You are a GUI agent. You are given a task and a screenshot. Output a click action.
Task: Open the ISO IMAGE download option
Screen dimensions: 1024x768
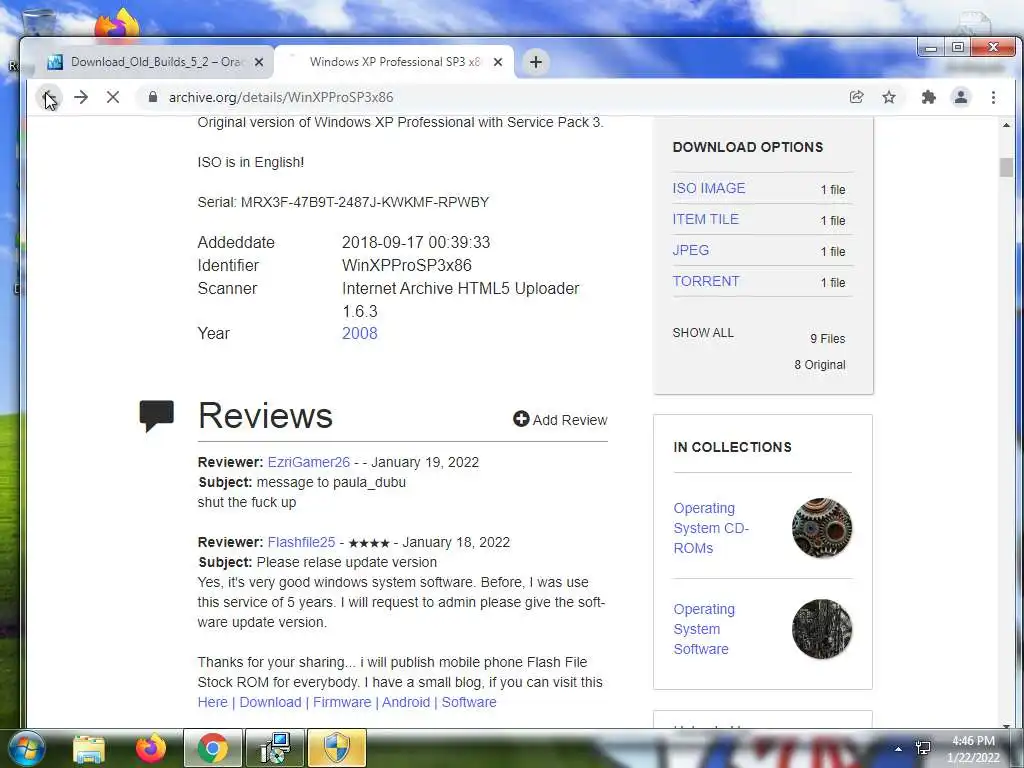click(709, 188)
